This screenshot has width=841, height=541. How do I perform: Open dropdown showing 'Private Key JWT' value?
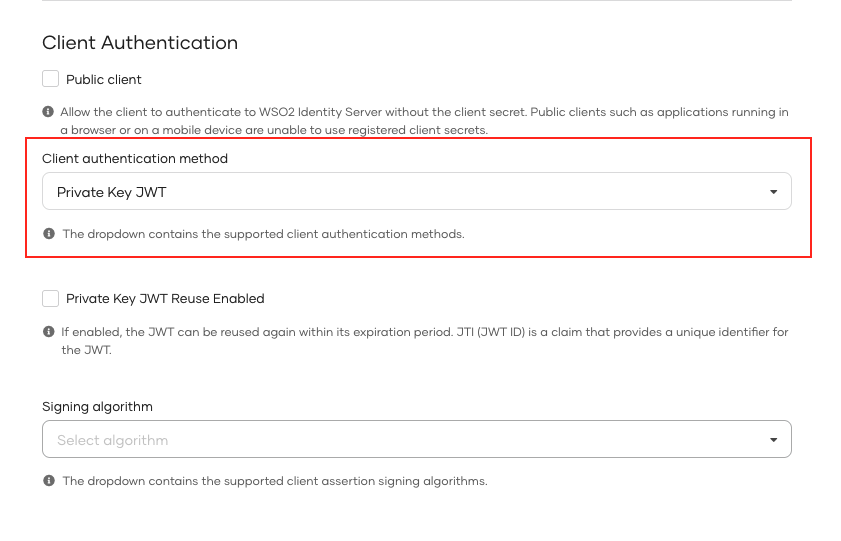[400, 192]
